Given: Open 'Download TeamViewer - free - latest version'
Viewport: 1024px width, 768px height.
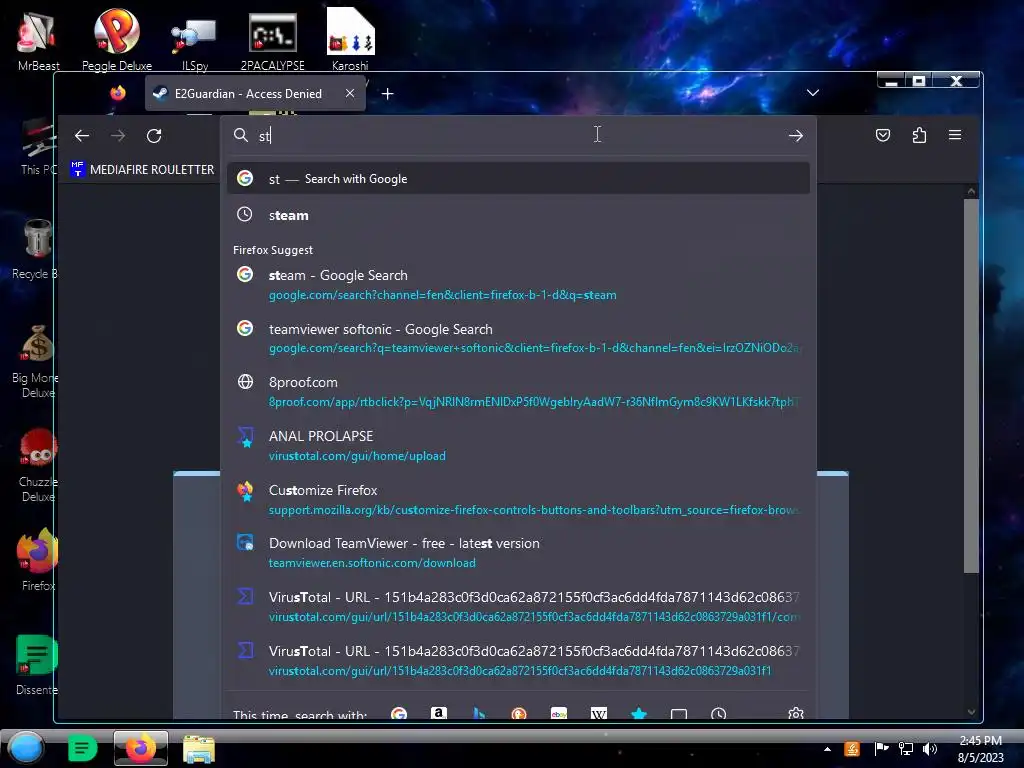Looking at the screenshot, I should coord(518,552).
